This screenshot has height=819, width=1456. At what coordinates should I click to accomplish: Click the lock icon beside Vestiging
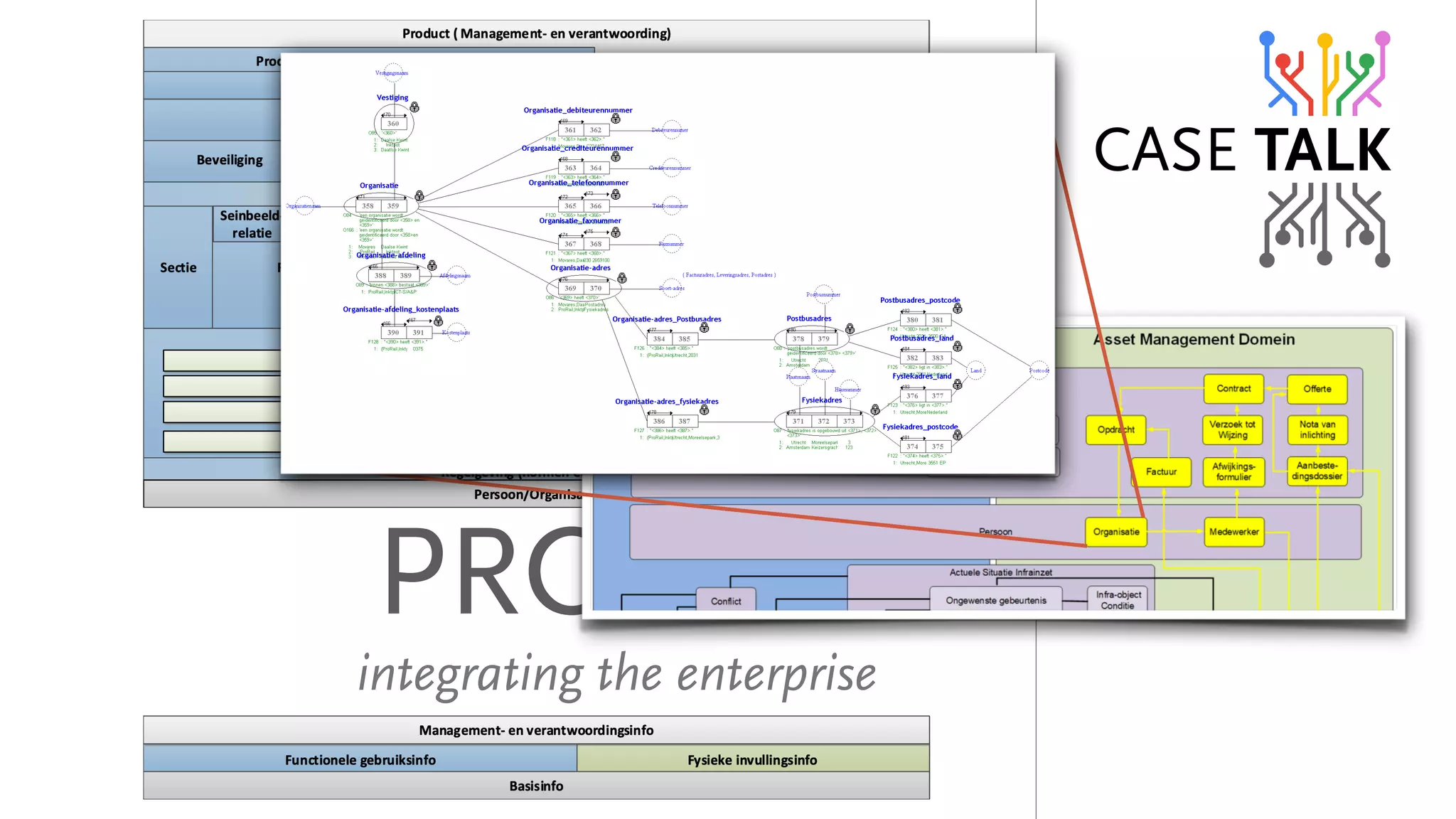point(414,107)
